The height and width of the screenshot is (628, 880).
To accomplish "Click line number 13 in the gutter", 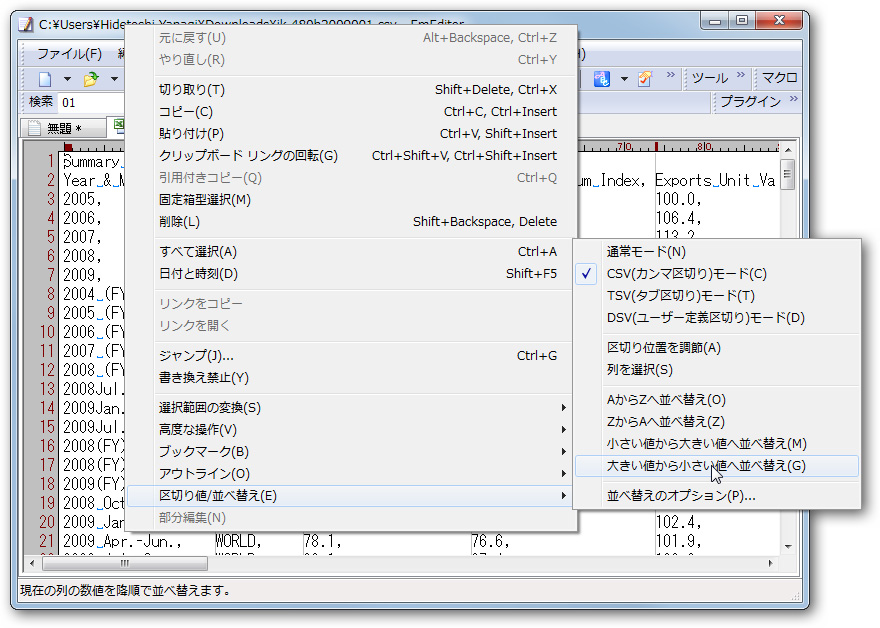I will click(47, 389).
